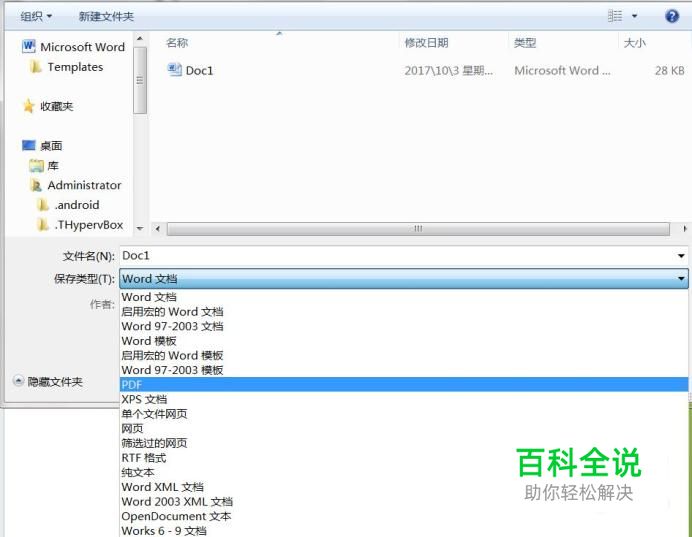Open the Templates folder in sidebar
The height and width of the screenshot is (537, 692).
(75, 67)
